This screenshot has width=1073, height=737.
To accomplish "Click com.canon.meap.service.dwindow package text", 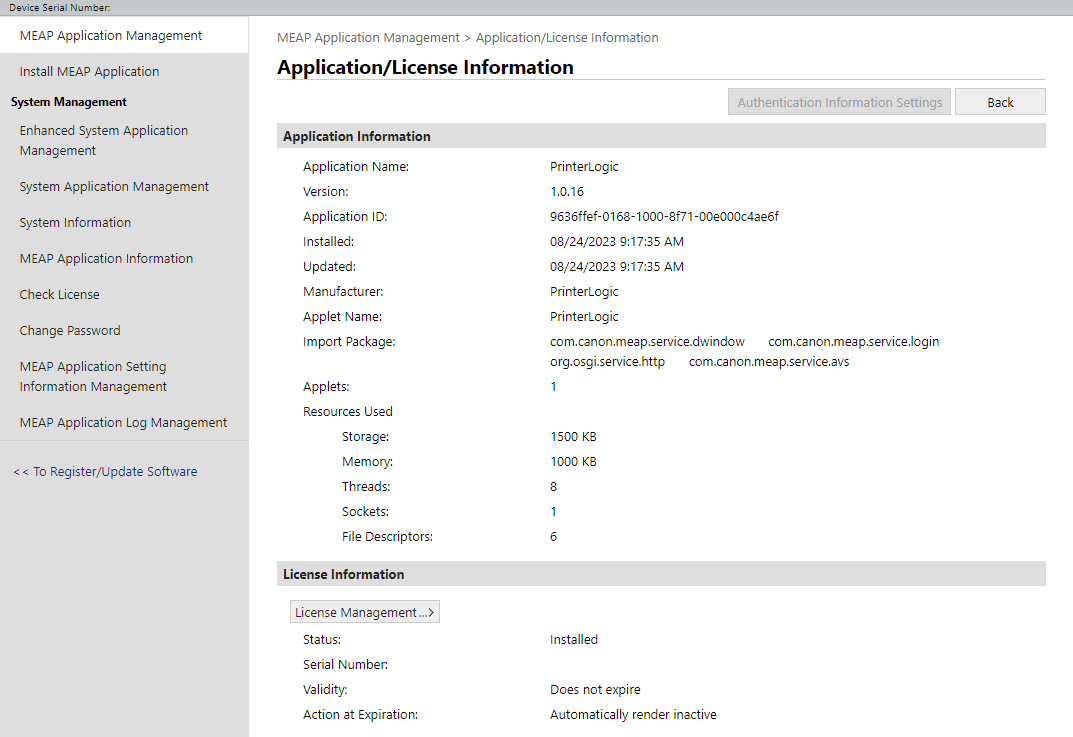I will click(x=647, y=341).
